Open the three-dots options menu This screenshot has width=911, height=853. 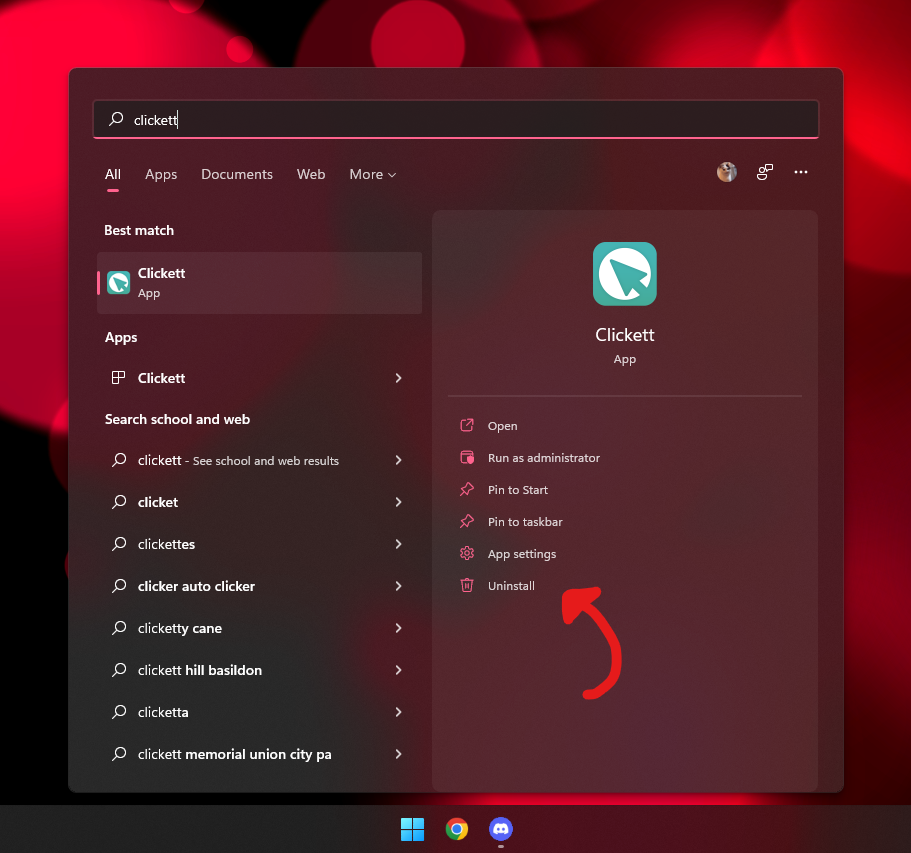click(801, 172)
